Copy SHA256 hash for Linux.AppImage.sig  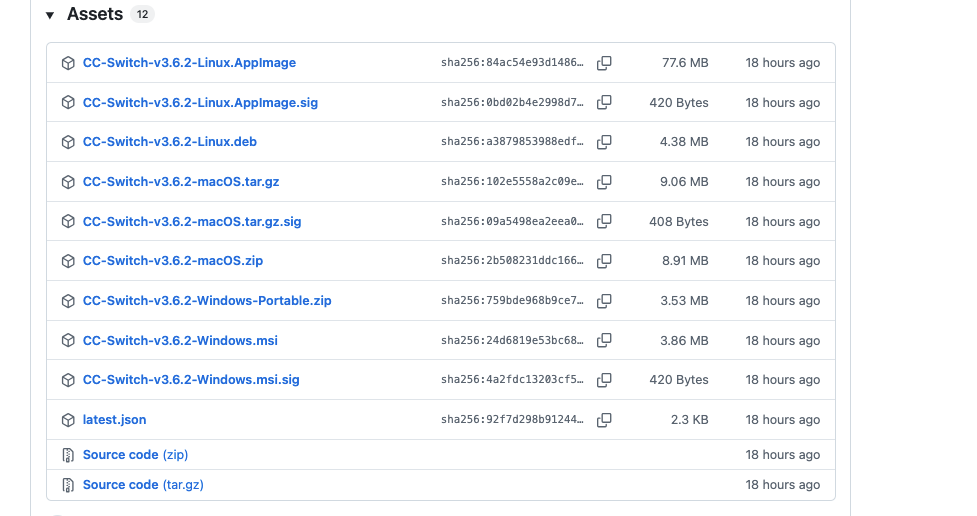point(604,103)
